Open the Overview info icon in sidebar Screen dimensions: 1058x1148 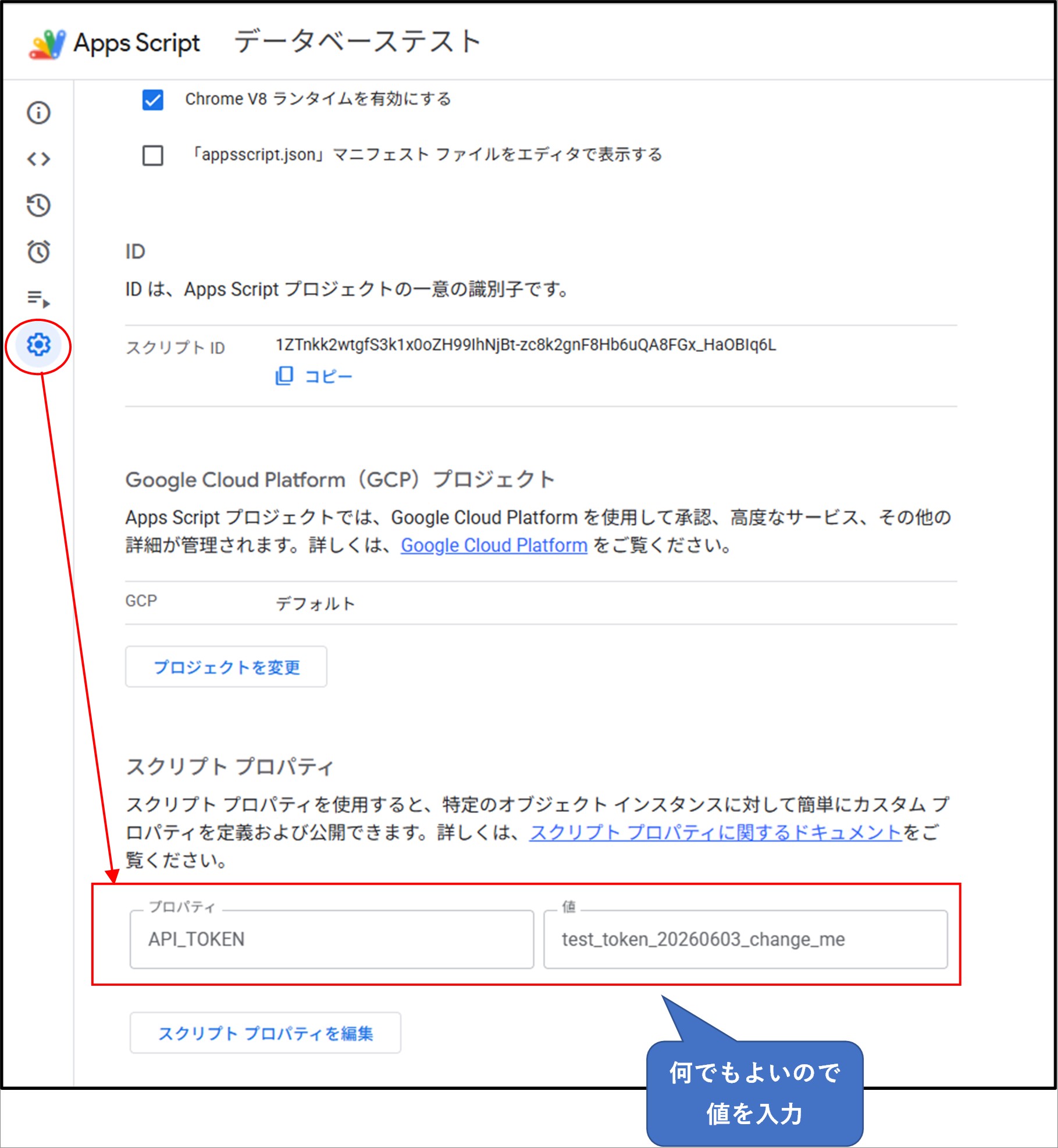click(x=39, y=112)
